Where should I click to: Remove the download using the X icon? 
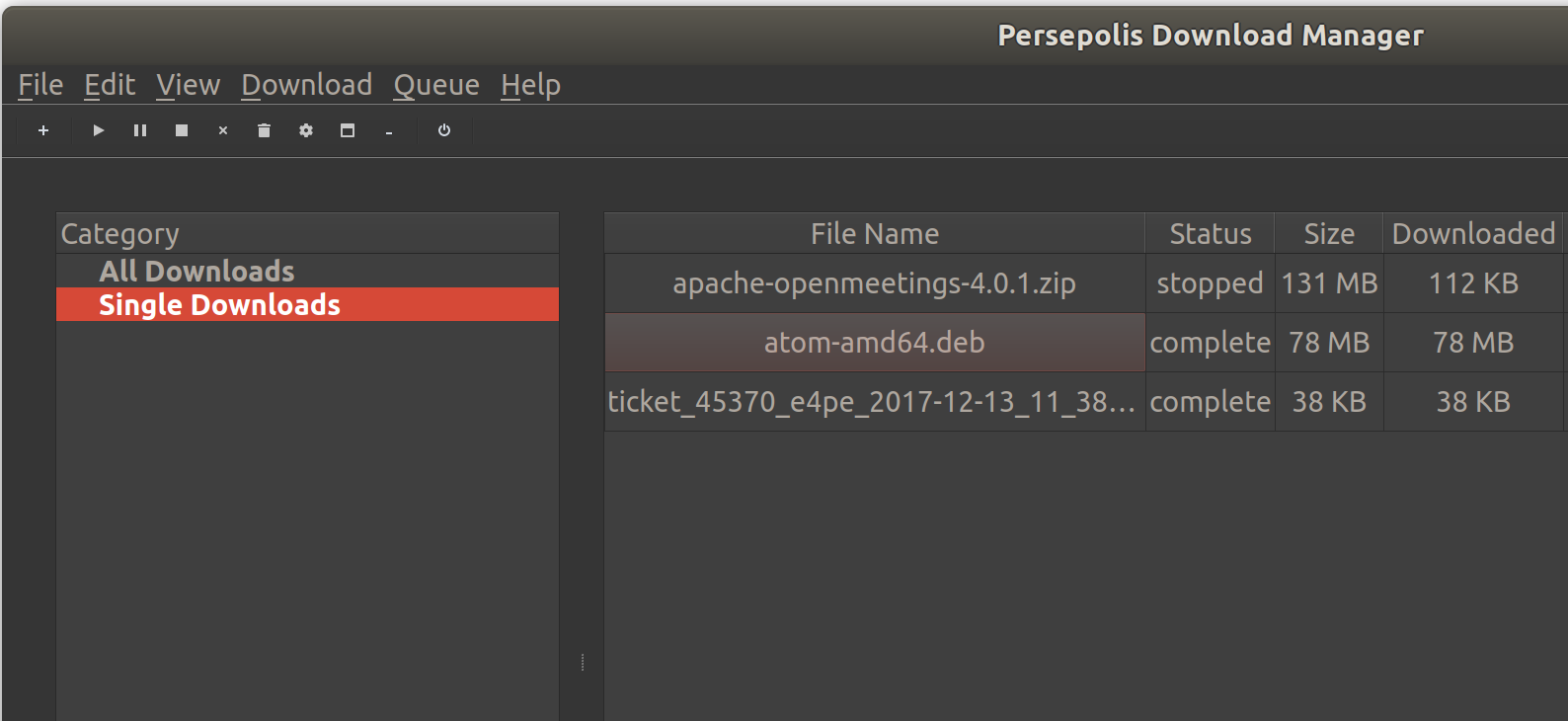(x=223, y=130)
